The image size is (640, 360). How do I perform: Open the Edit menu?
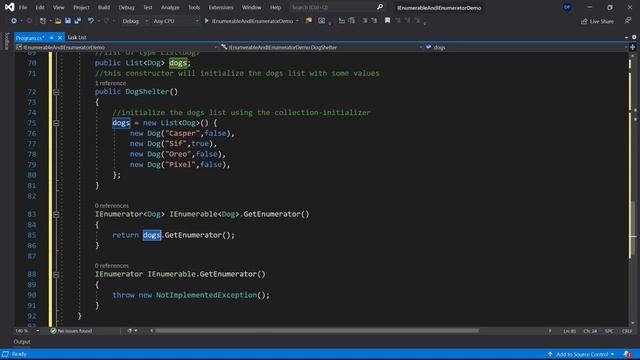(40, 7)
